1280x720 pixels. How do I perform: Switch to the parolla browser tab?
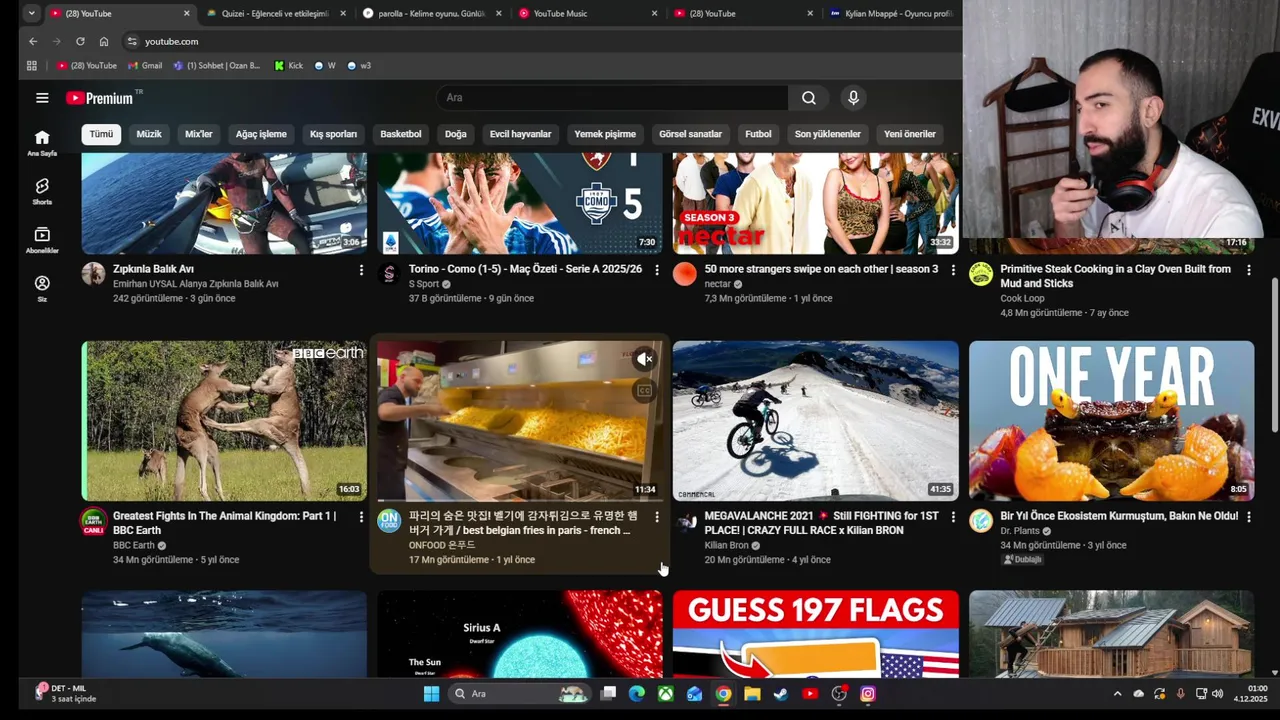[x=433, y=14]
